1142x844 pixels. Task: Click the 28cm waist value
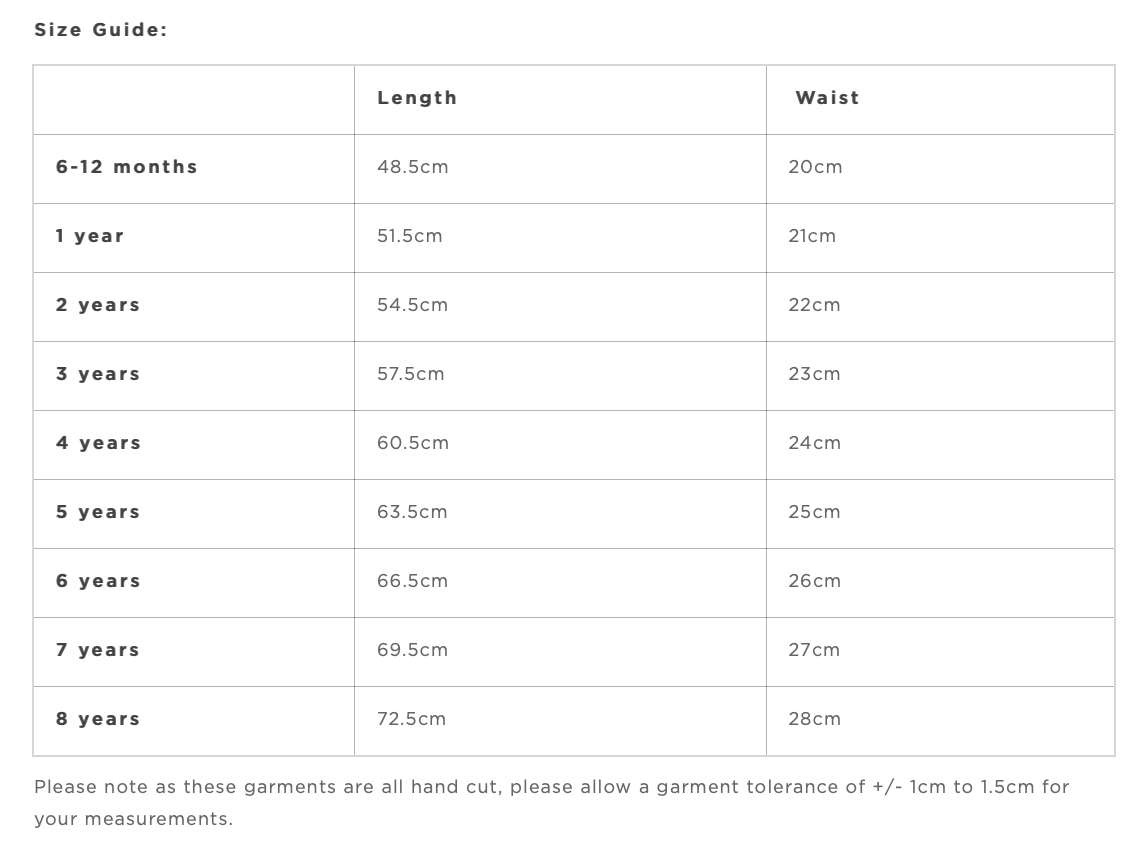coord(814,719)
